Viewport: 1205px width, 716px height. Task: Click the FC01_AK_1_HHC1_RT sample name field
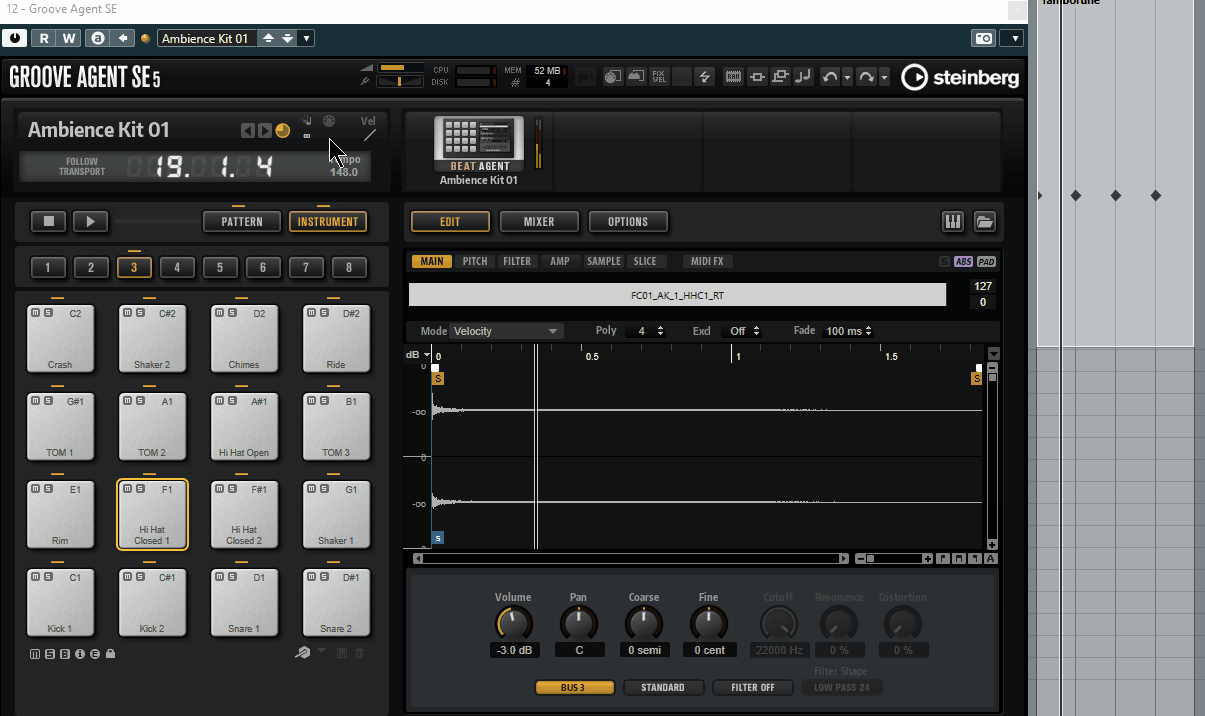677,295
